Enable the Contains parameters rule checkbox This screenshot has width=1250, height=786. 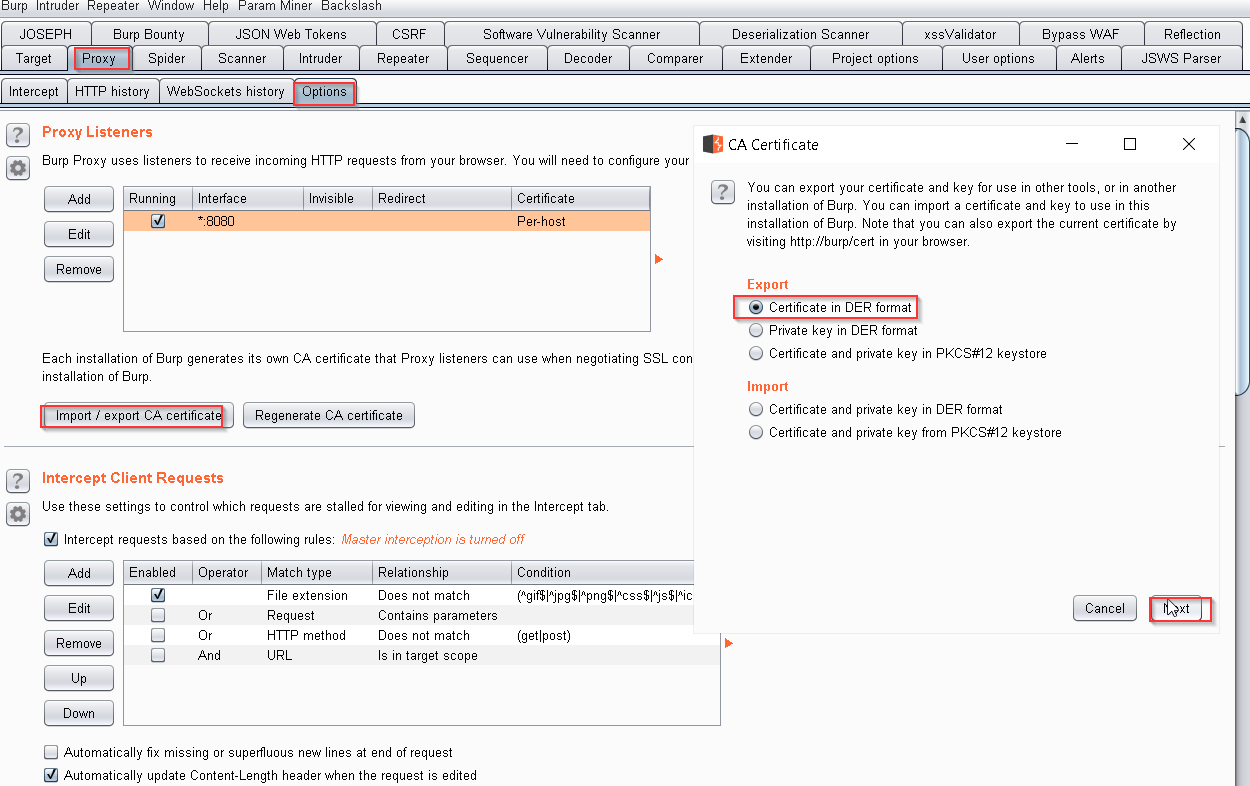pos(158,615)
